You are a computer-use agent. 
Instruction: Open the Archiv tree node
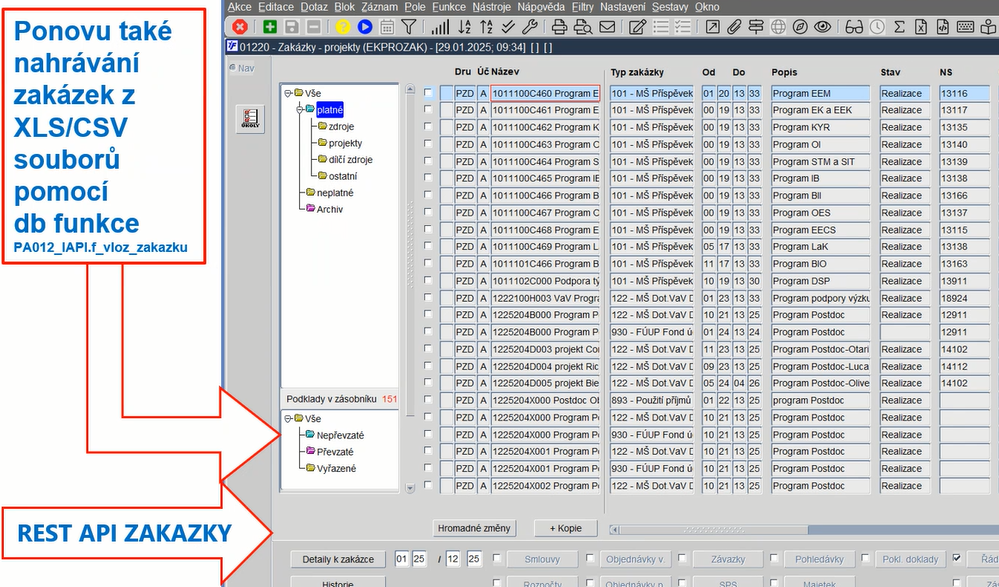(324, 209)
